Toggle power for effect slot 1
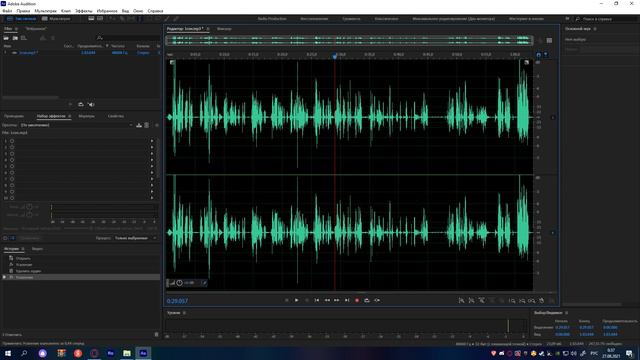Screen dimensions: 640x360 pos(12,141)
